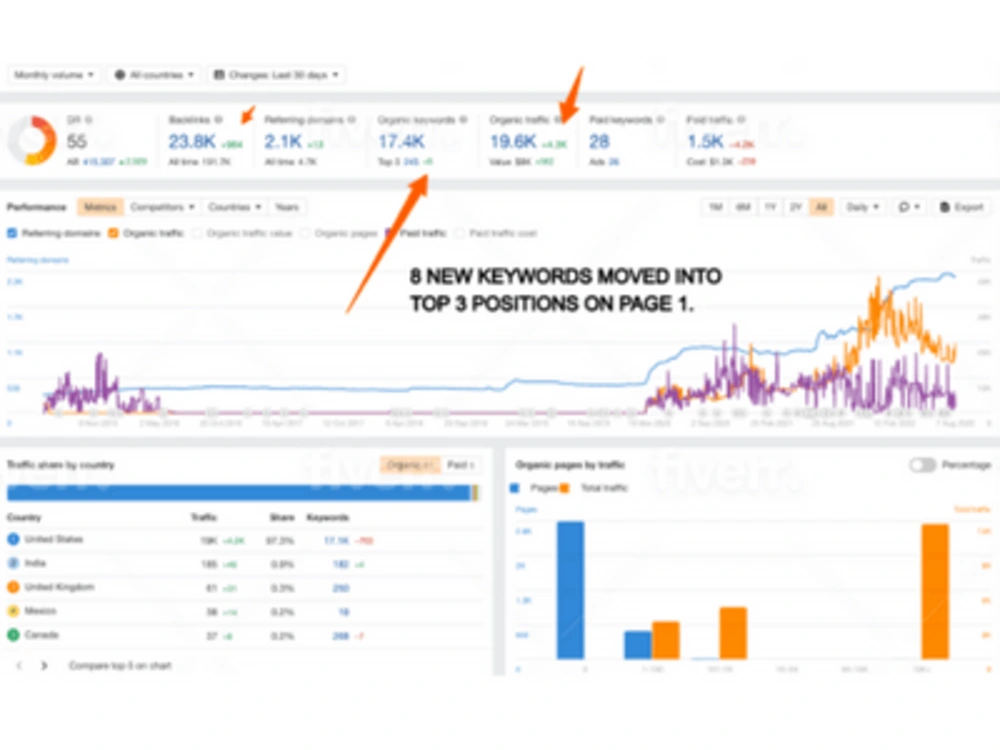This screenshot has width=1000, height=750.
Task: Click the Canada country row
Action: [244, 636]
